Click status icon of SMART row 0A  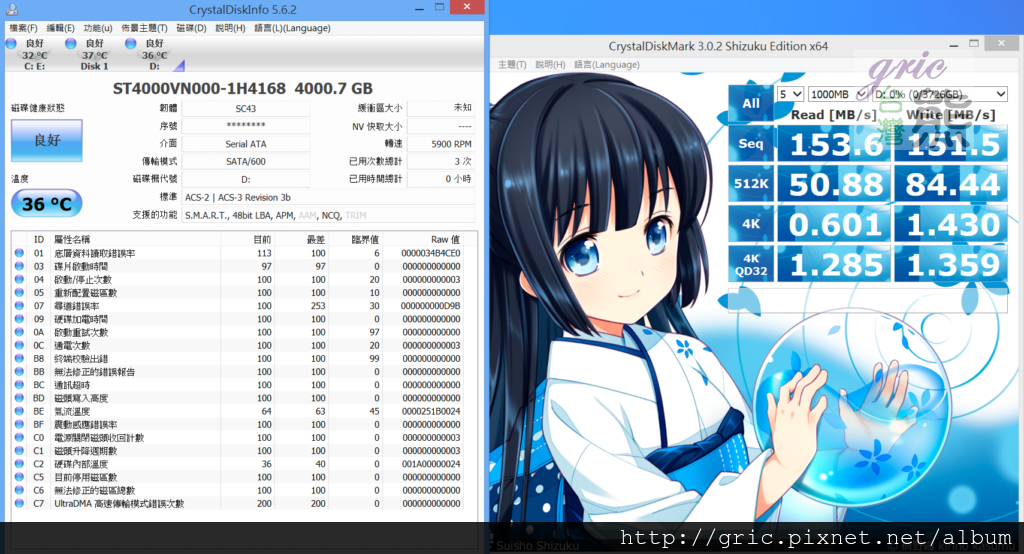click(x=19, y=333)
